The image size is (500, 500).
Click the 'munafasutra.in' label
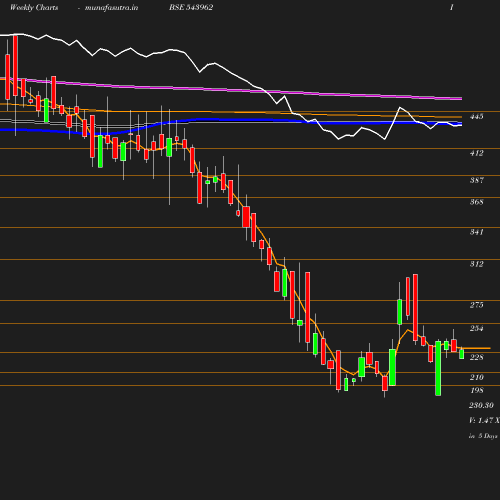point(111,8)
